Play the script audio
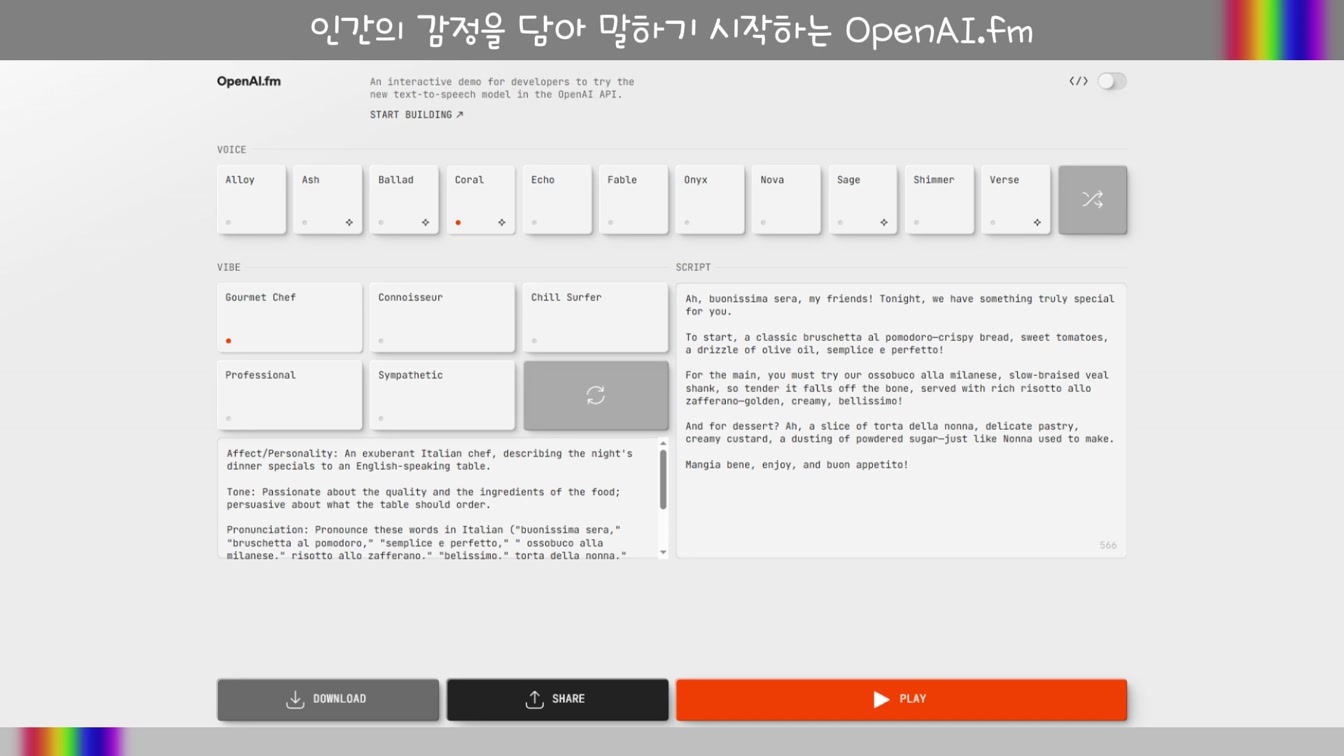This screenshot has height=756, width=1344. tap(901, 699)
